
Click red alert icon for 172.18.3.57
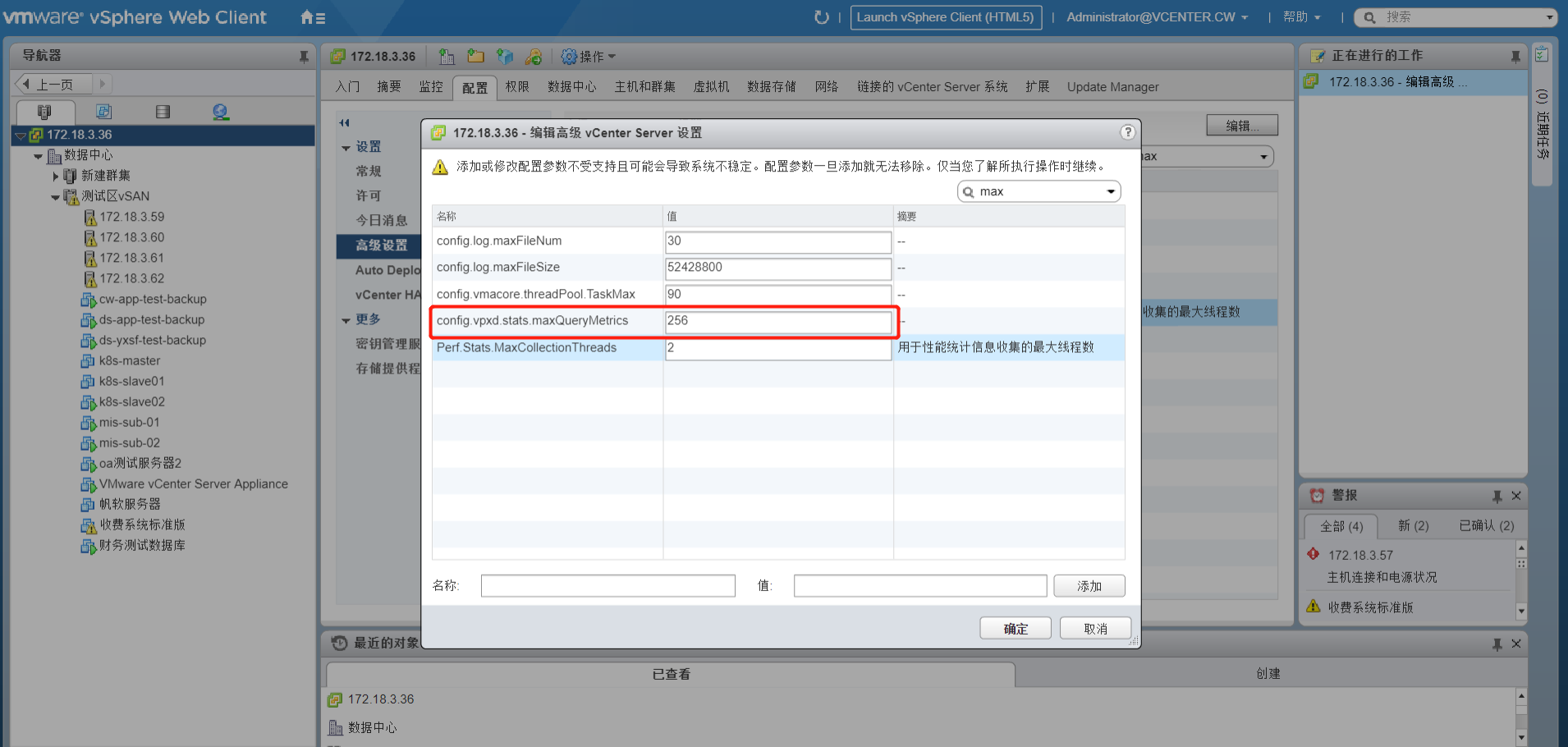[x=1314, y=554]
